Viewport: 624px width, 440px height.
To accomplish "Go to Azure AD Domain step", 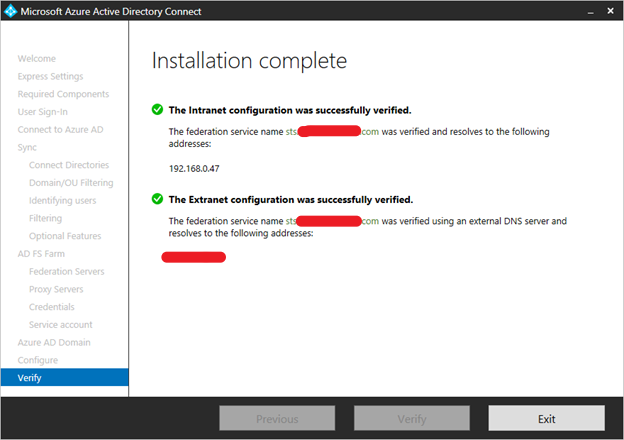I will (x=54, y=343).
